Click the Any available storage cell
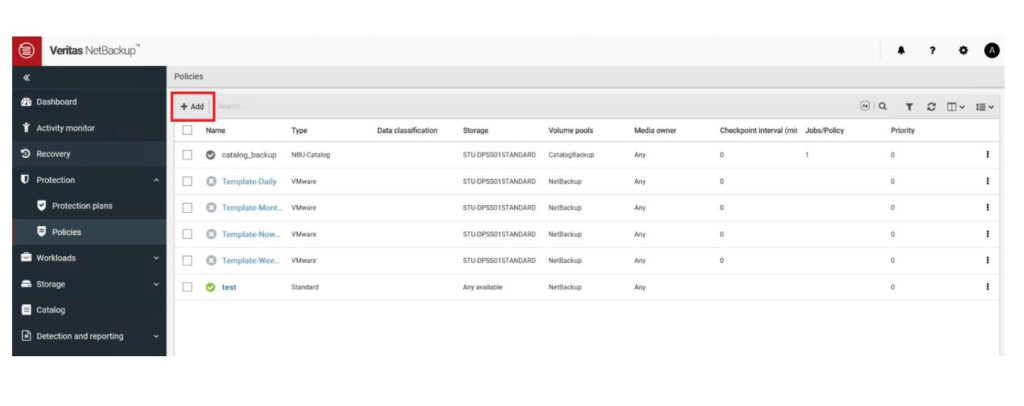This screenshot has width=1024, height=406. pos(483,287)
